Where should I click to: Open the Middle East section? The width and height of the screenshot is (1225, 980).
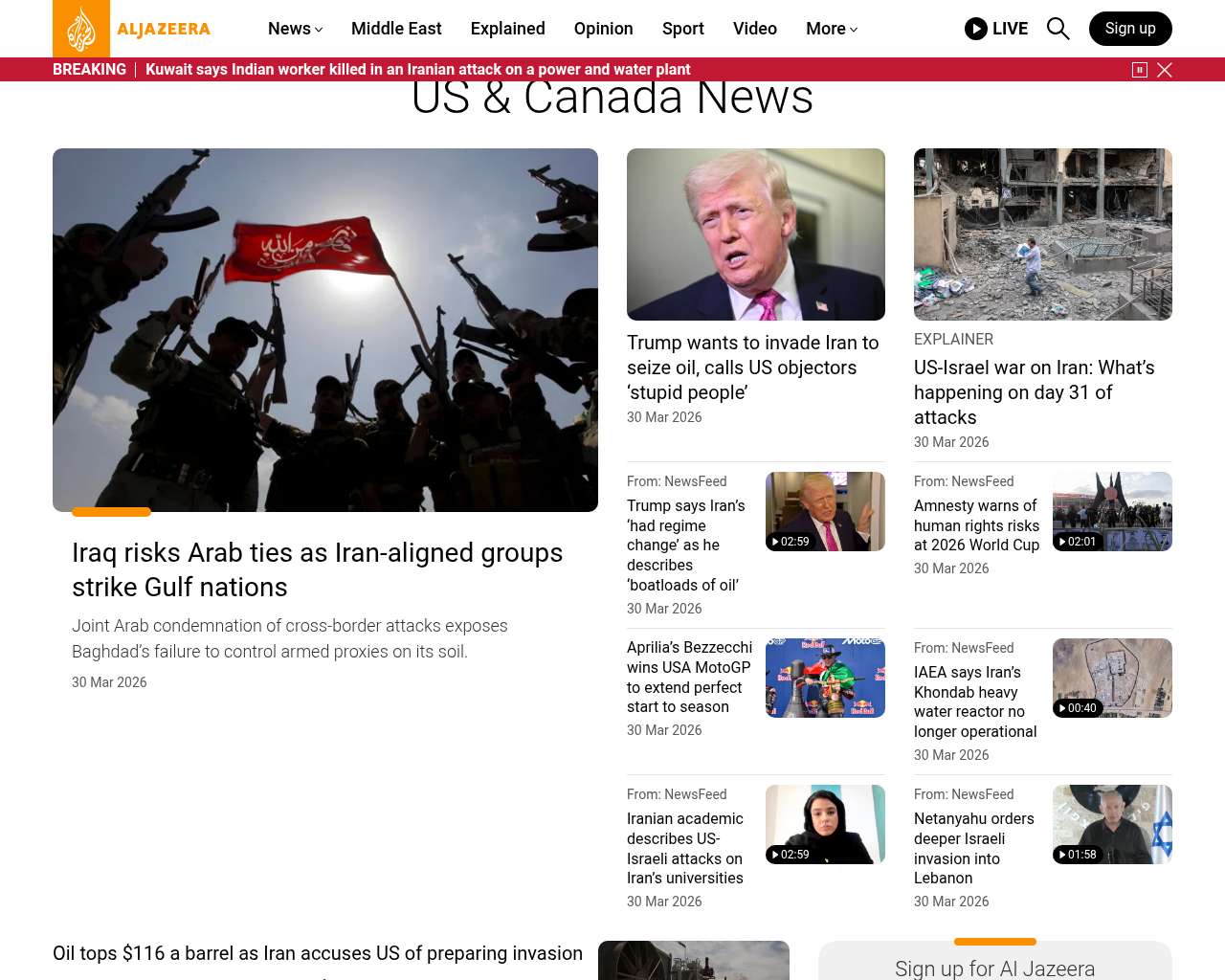point(396,29)
